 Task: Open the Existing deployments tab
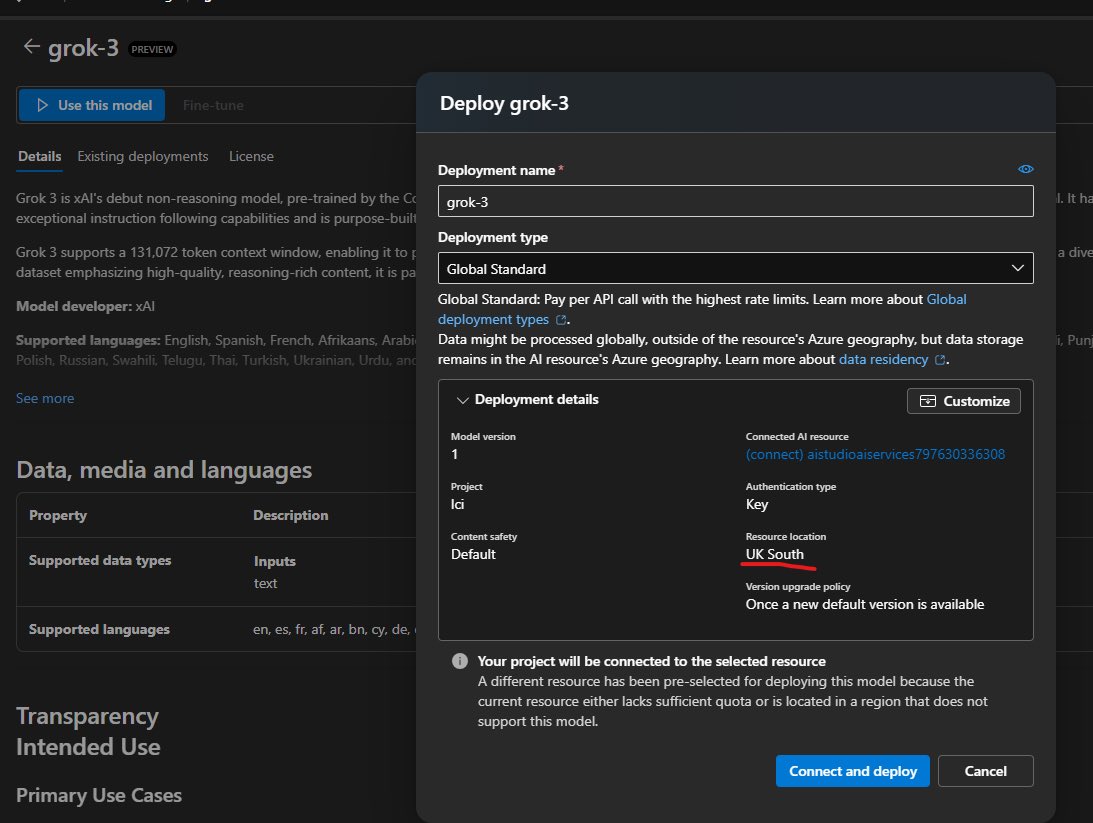click(143, 157)
